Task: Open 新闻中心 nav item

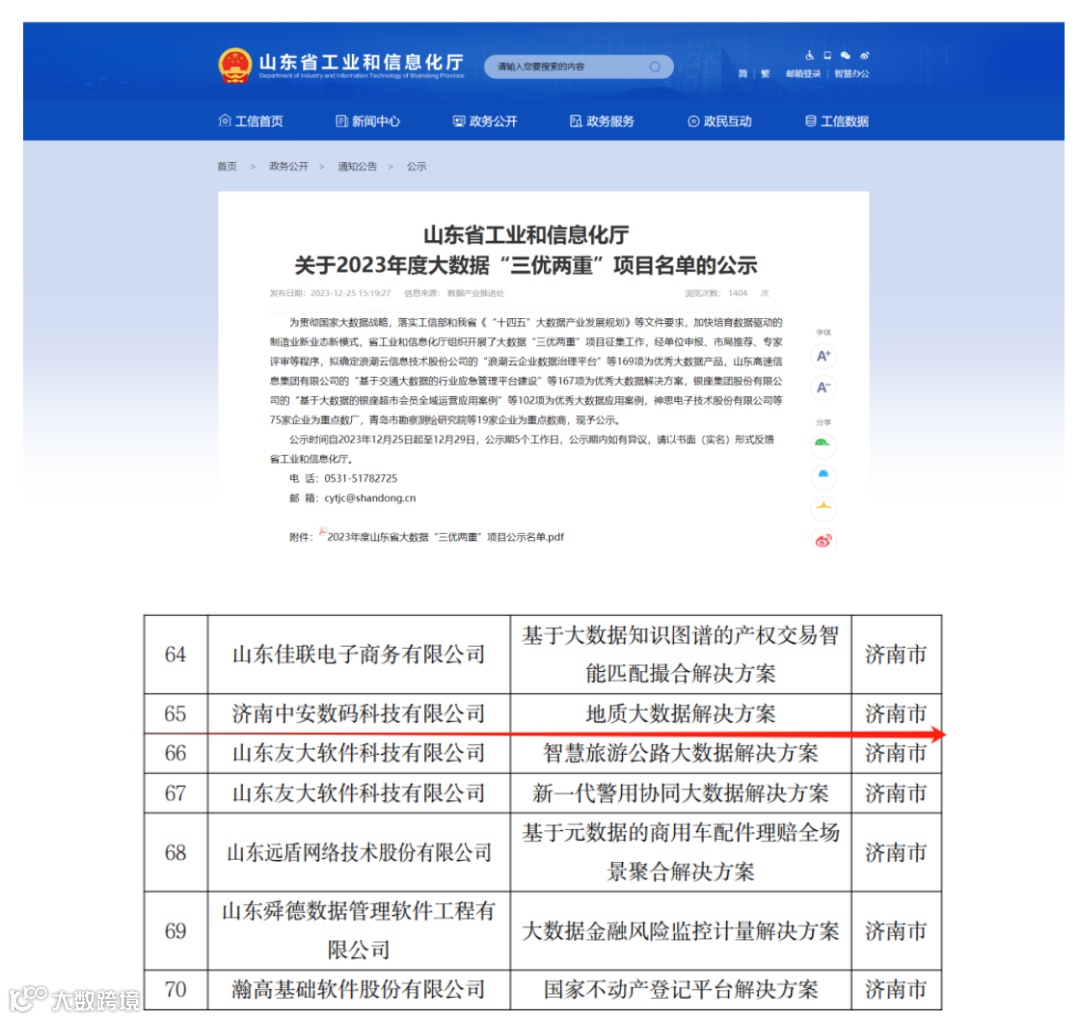Action: [368, 121]
